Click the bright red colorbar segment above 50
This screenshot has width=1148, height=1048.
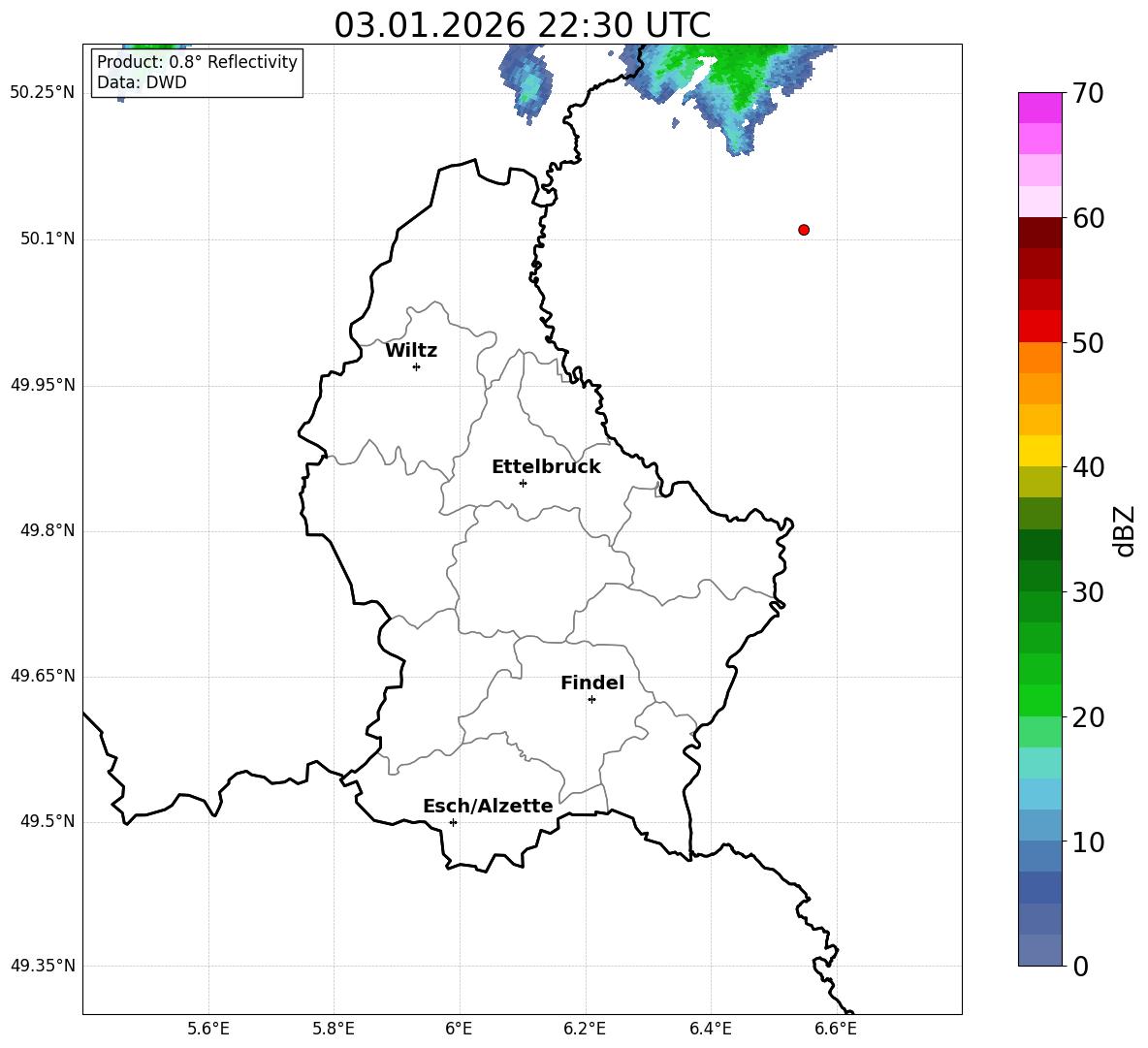click(1039, 327)
